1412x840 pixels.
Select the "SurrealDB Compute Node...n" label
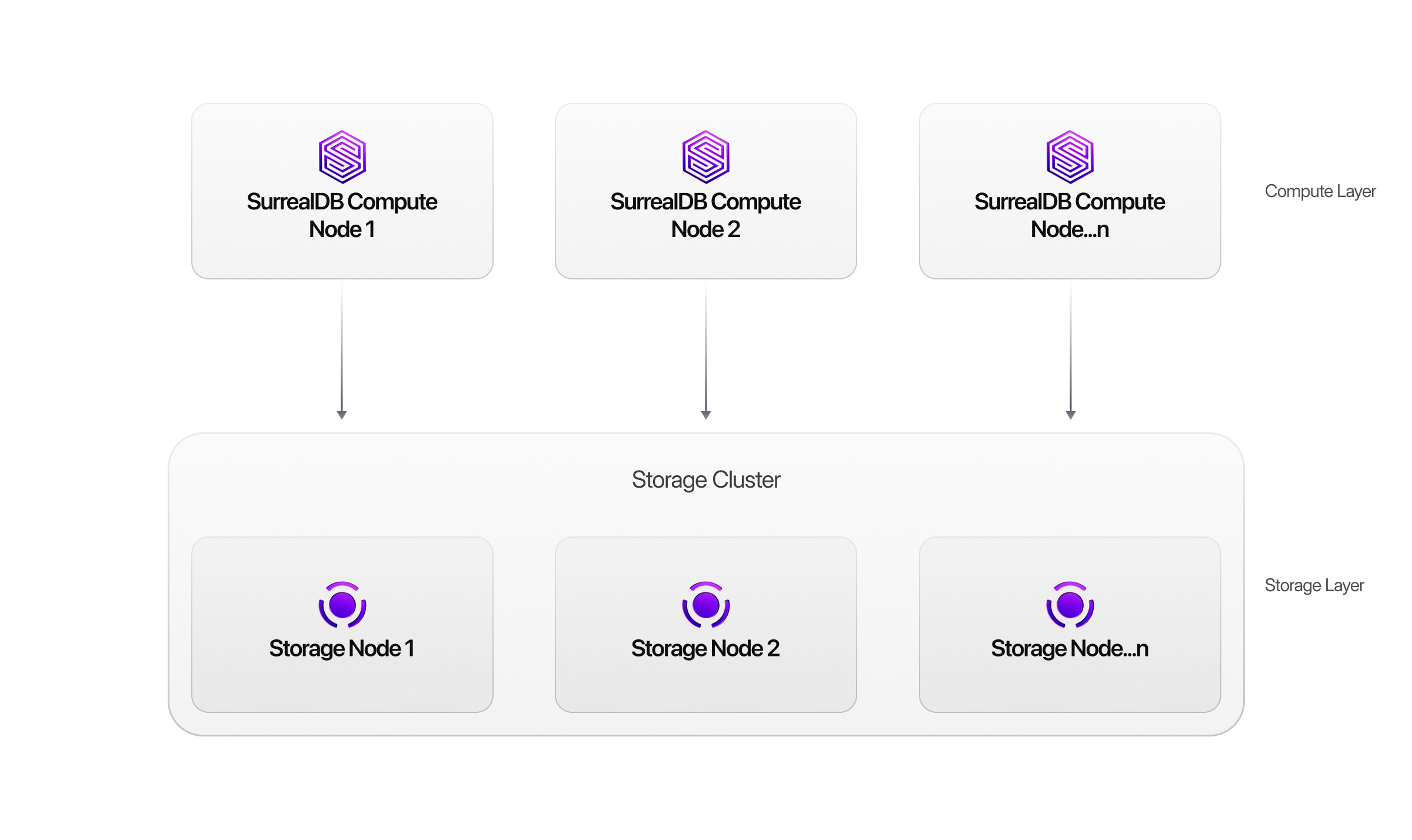(x=1070, y=215)
